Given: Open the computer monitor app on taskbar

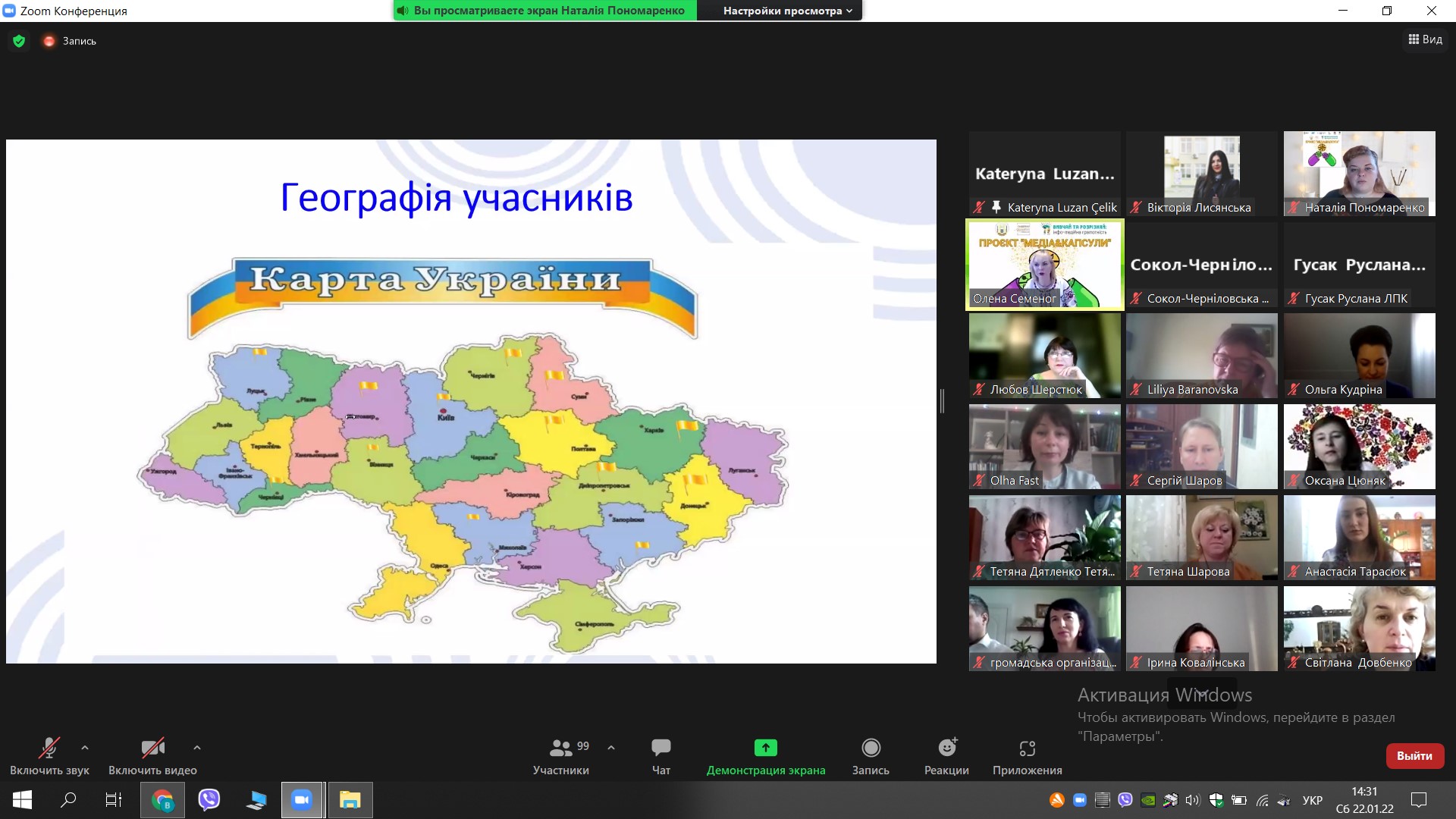Looking at the screenshot, I should [256, 800].
